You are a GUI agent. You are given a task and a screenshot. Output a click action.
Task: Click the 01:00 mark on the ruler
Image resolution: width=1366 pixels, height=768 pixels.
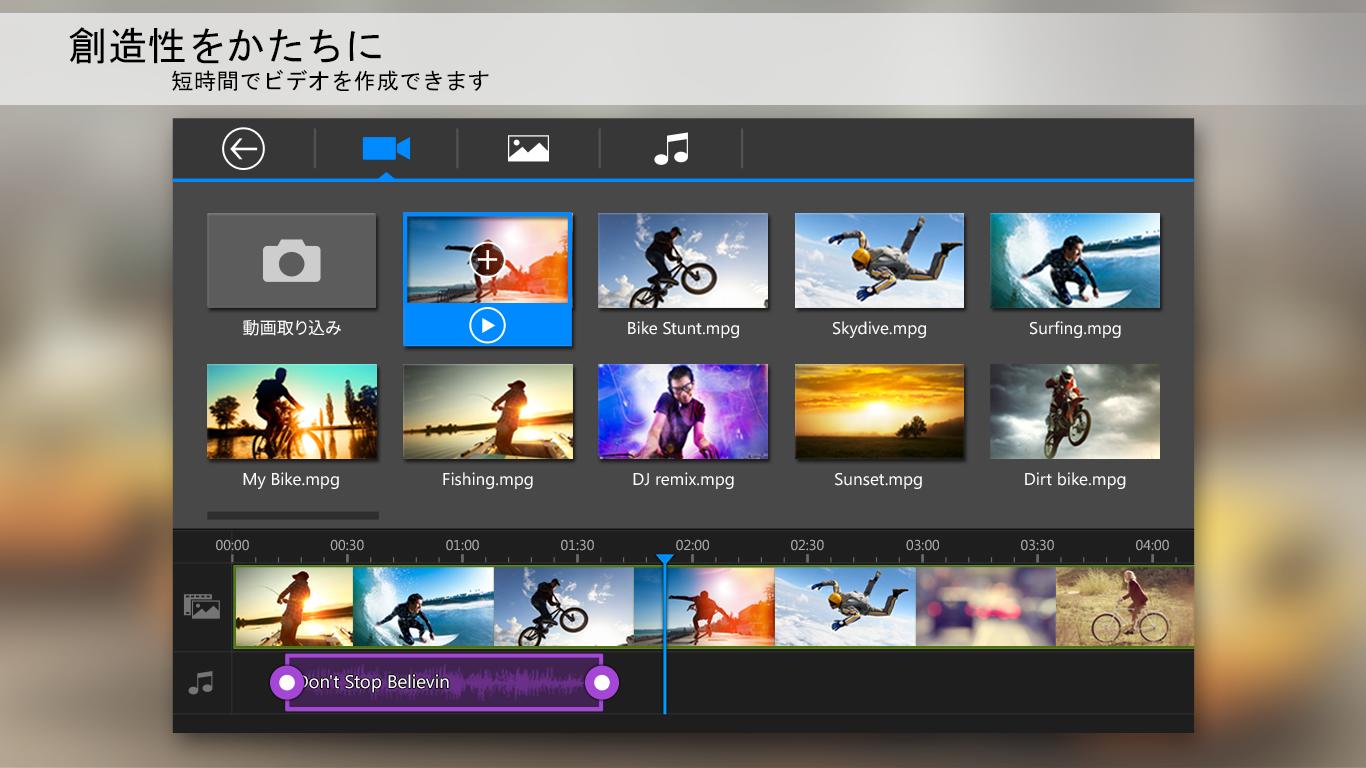point(462,545)
